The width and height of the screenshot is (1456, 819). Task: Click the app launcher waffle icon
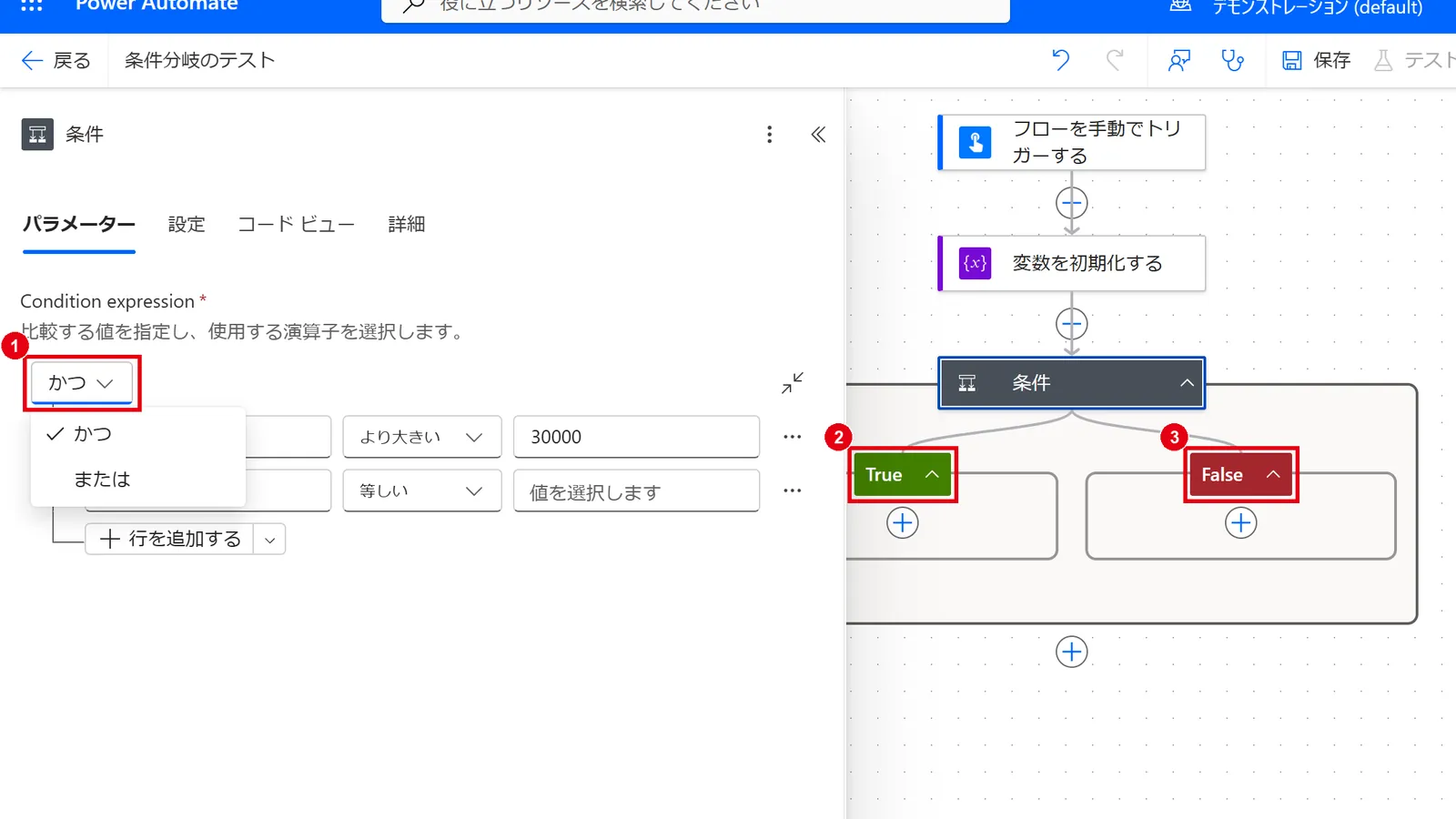(x=32, y=5)
